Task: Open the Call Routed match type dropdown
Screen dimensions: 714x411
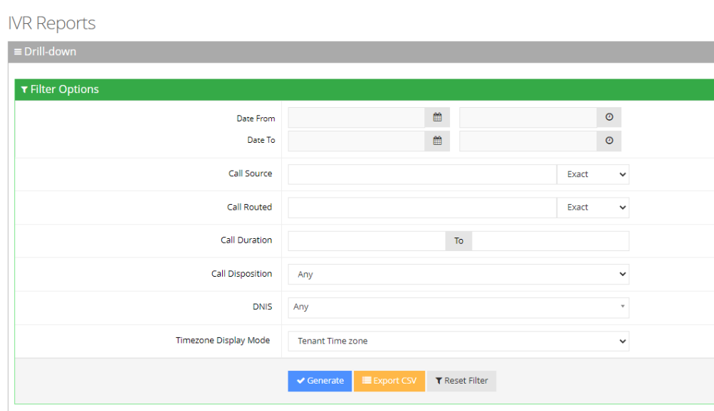Action: click(593, 208)
